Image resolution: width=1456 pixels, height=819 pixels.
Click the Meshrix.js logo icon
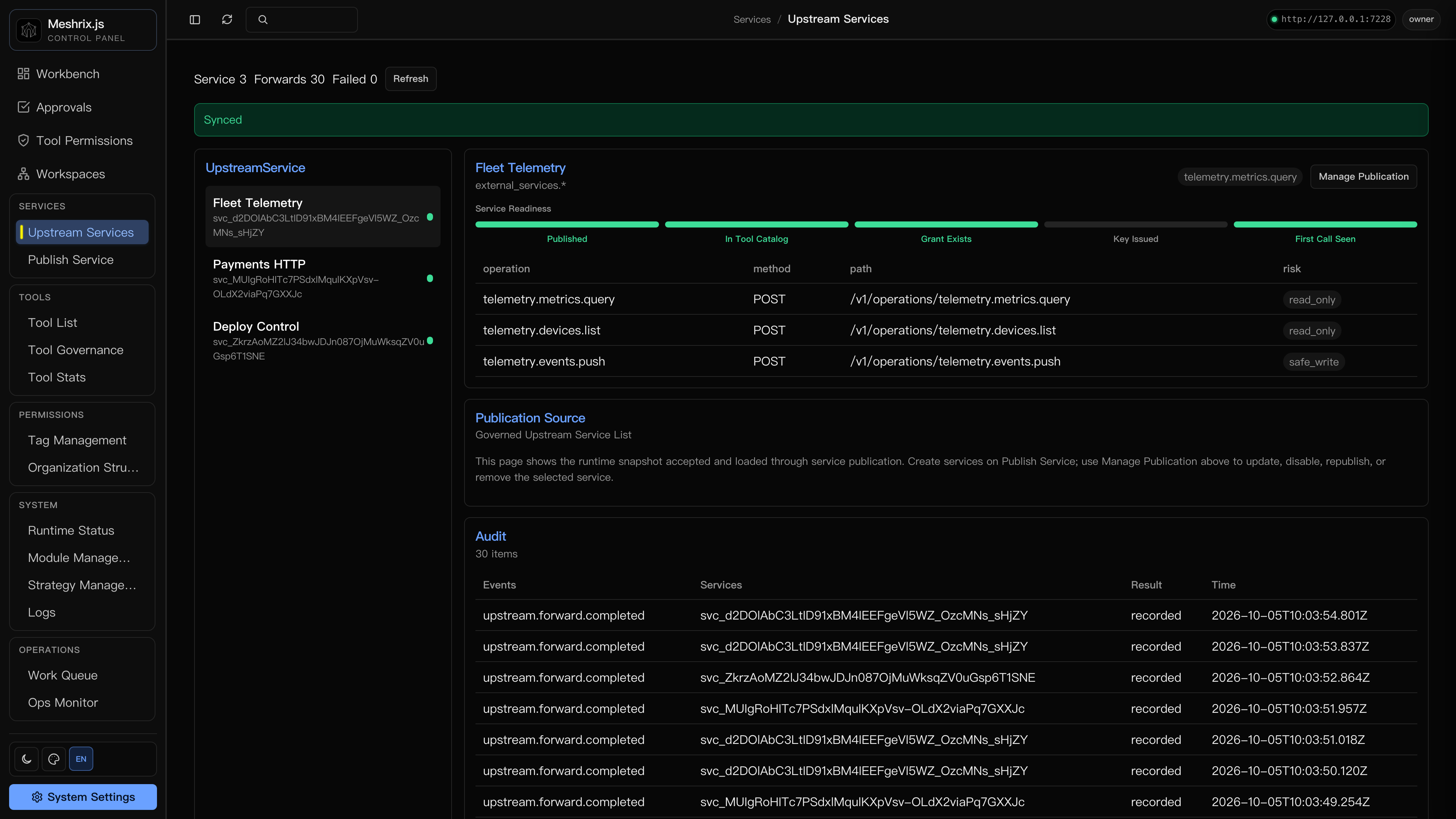[x=29, y=30]
